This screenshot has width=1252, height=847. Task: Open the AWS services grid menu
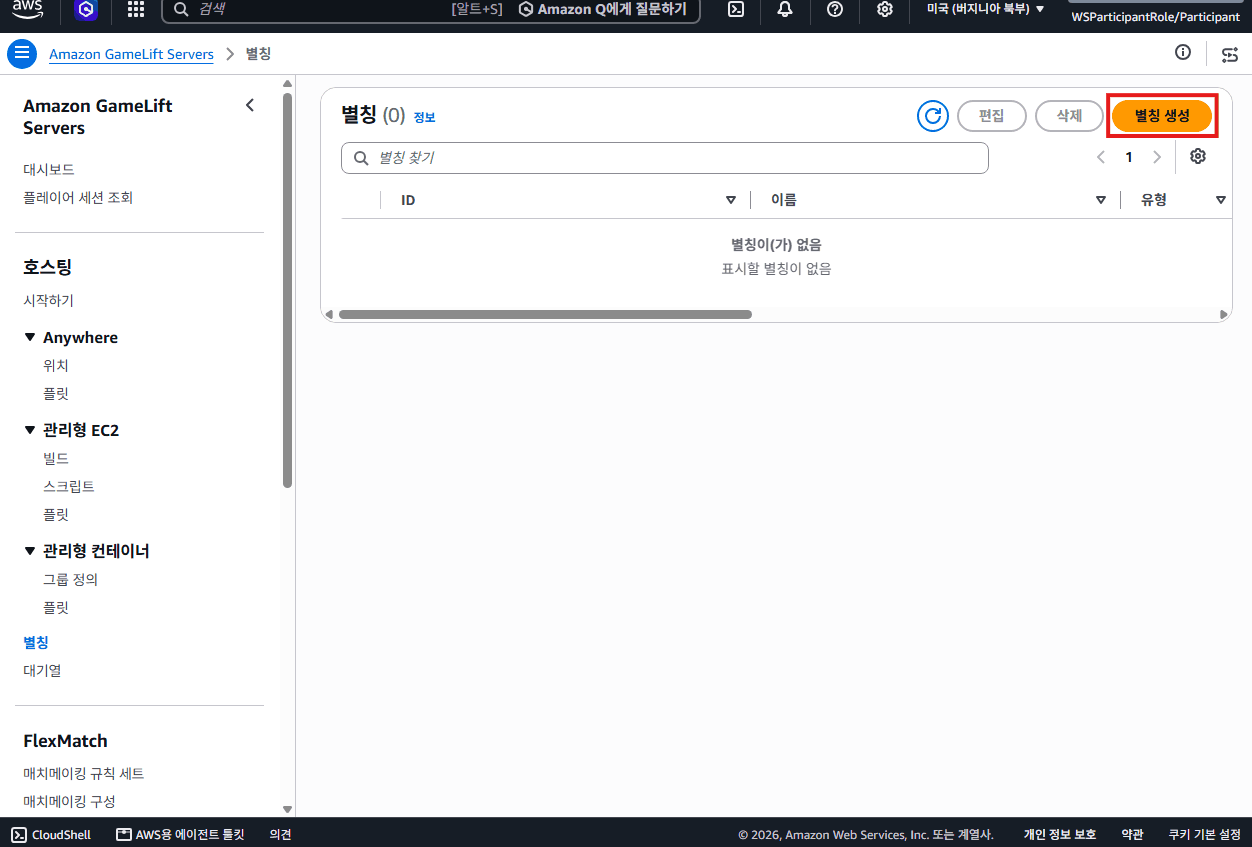(136, 9)
